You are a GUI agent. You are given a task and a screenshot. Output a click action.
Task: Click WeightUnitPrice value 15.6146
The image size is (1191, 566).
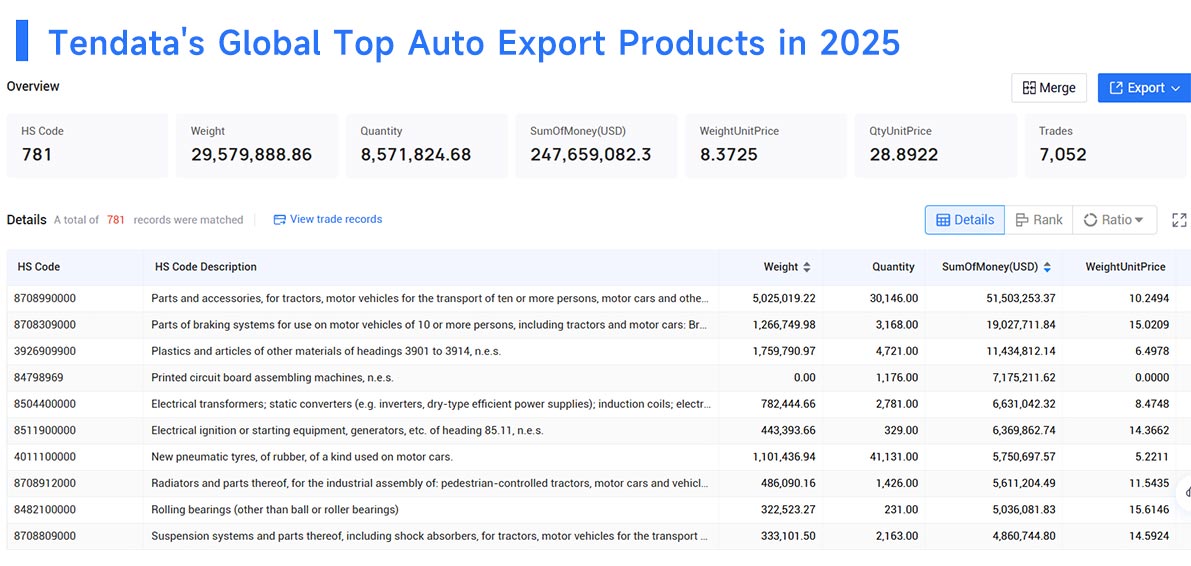pos(1149,509)
